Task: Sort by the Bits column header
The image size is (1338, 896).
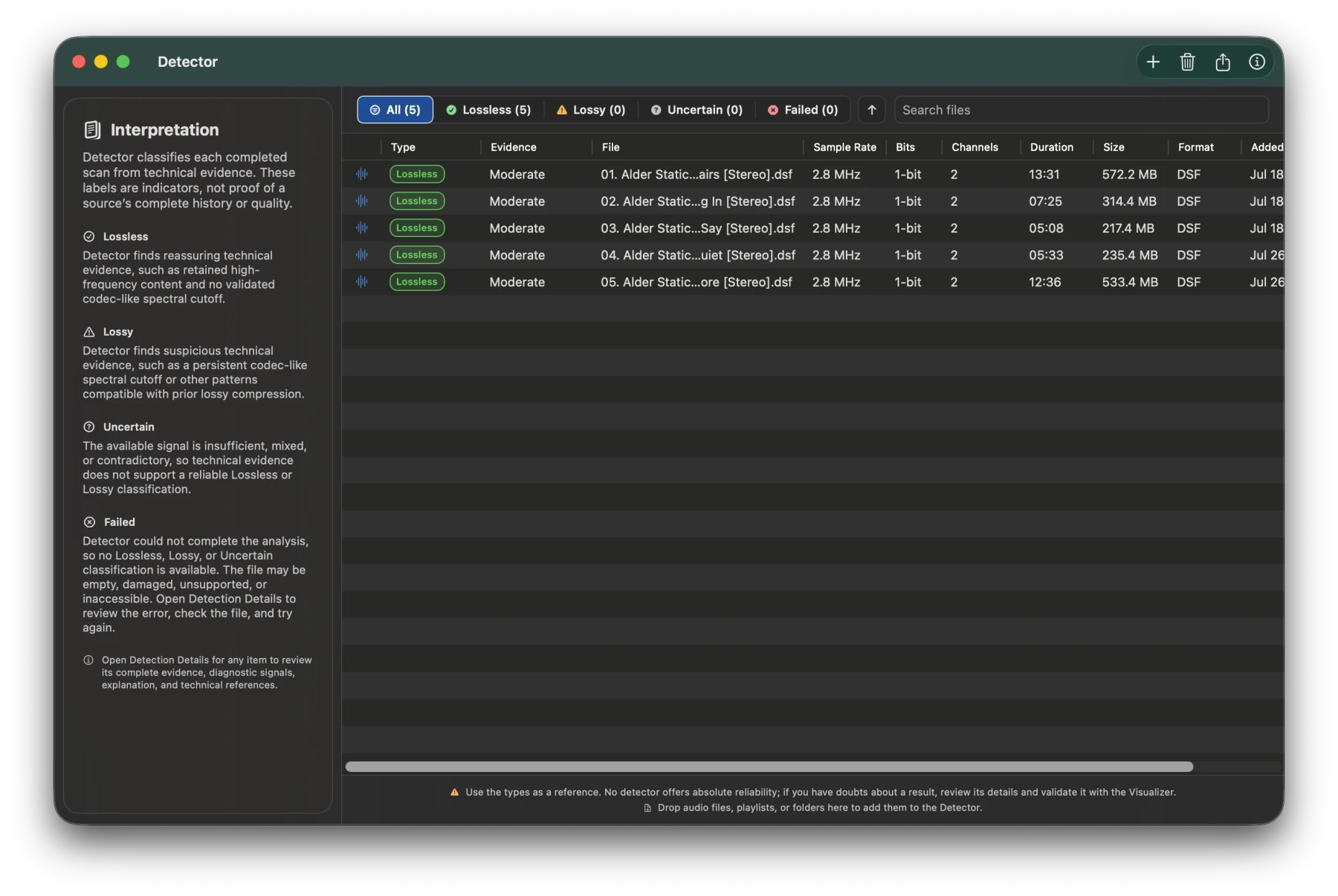Action: coord(914,147)
